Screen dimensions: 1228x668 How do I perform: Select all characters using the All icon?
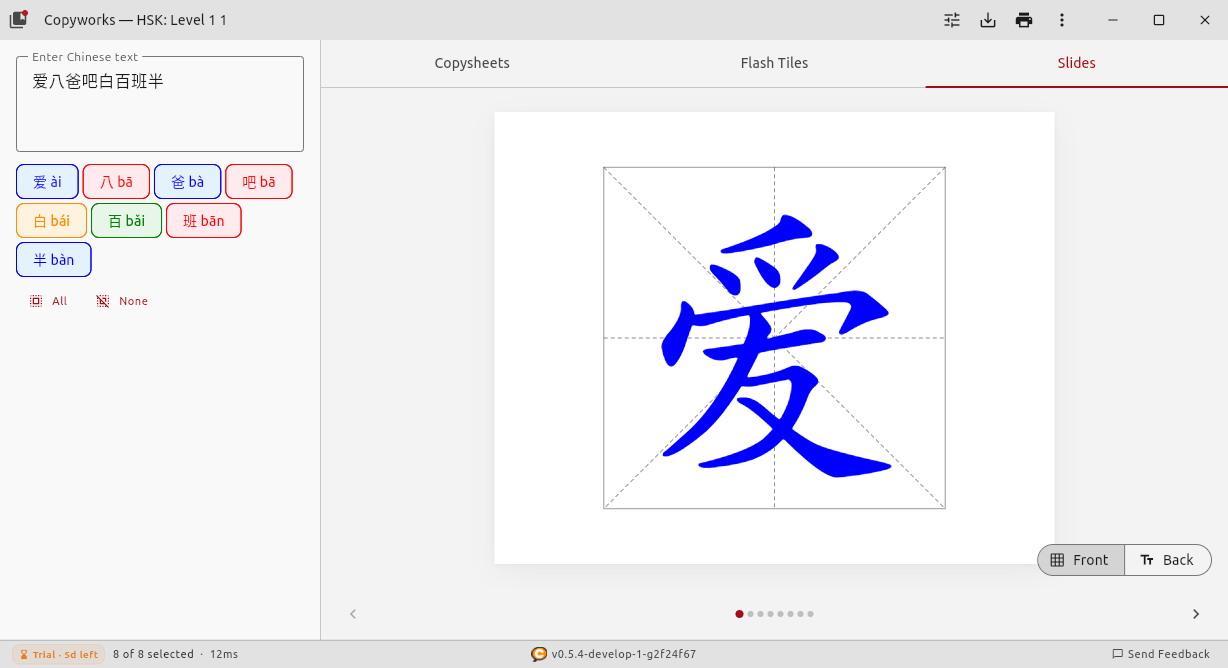(36, 300)
